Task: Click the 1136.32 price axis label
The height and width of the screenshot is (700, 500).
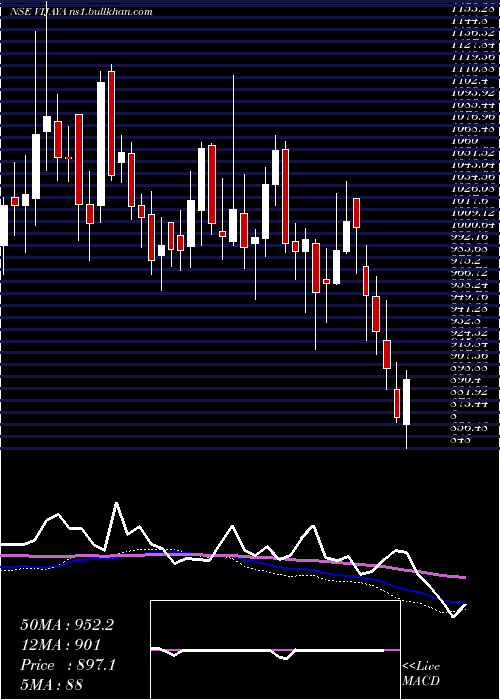Action: point(472,33)
